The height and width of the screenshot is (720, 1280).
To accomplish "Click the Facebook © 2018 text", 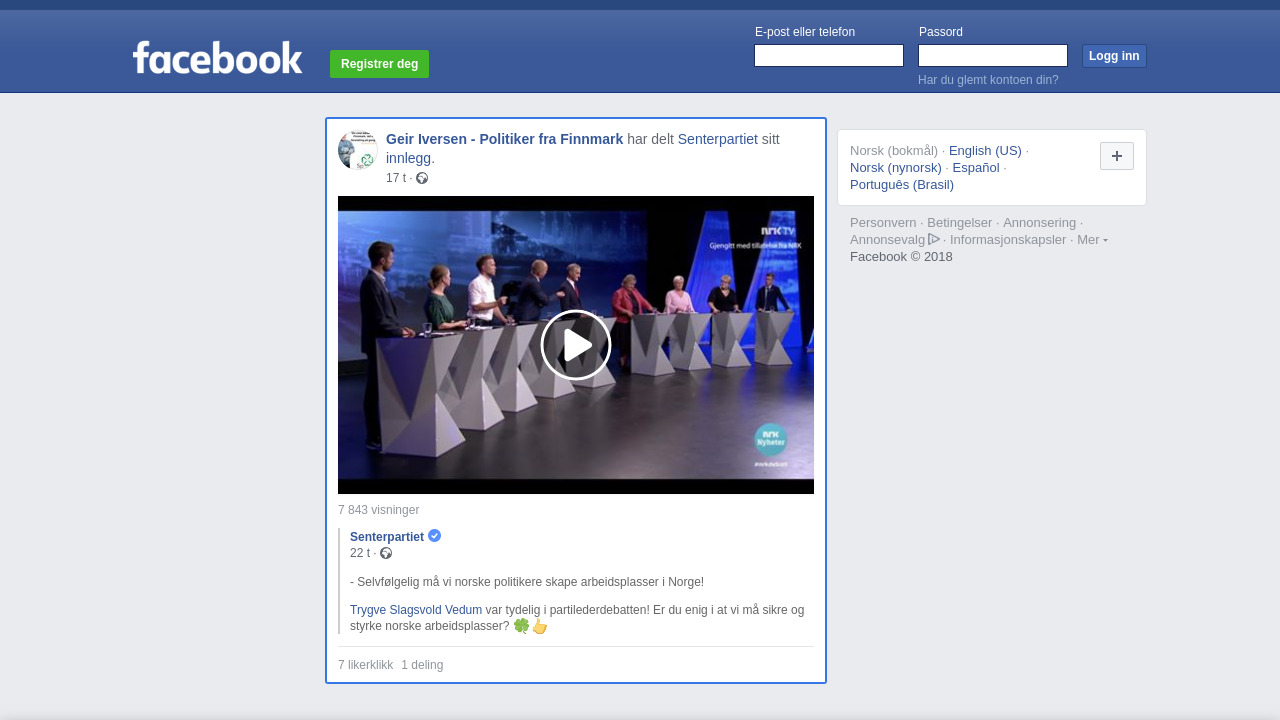I will coord(901,257).
